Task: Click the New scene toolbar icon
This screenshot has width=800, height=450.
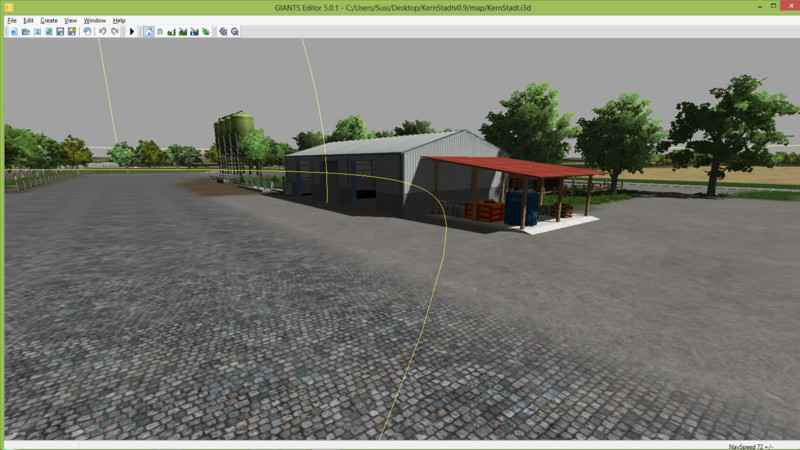Action: 13,31
